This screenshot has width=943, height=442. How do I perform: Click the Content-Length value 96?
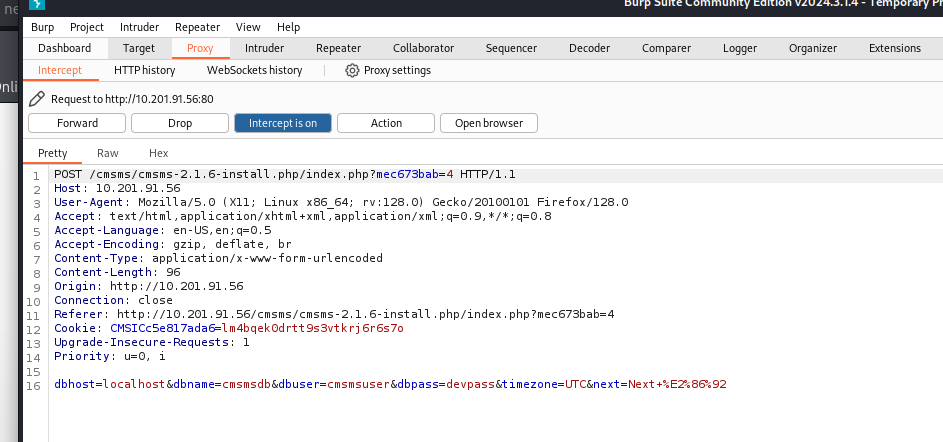click(x=173, y=272)
